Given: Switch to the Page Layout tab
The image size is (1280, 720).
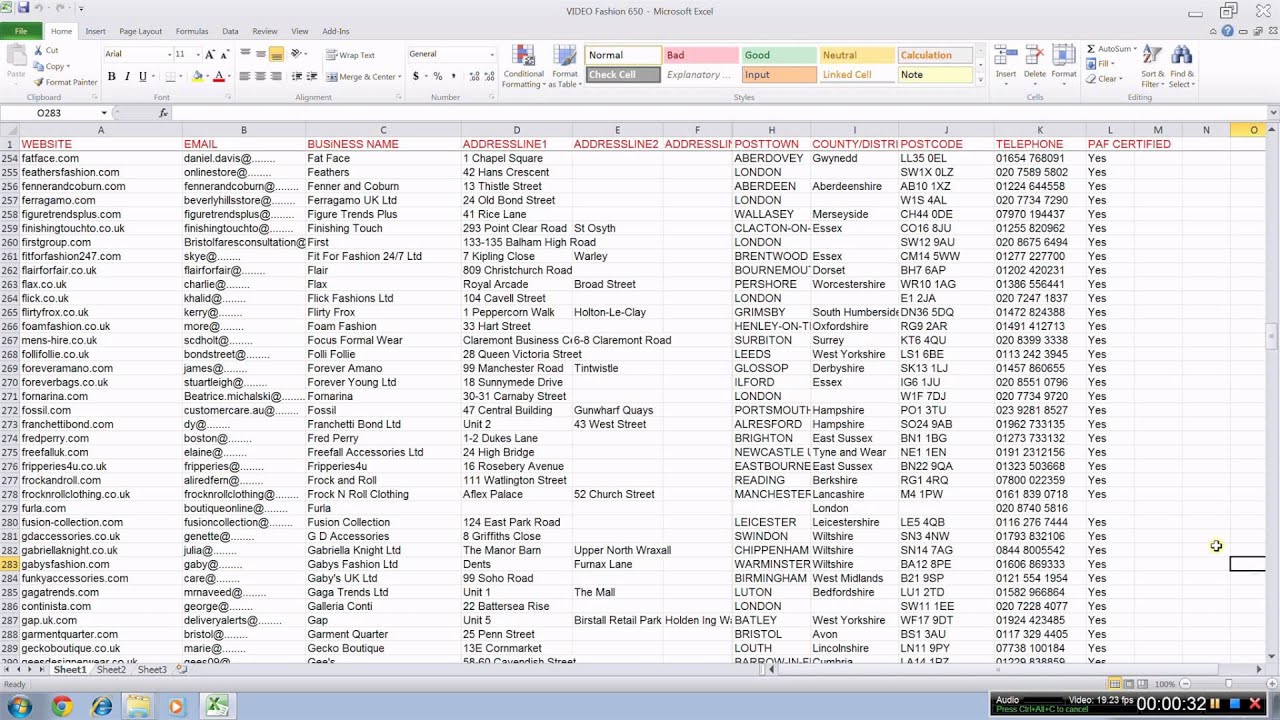Looking at the screenshot, I should pos(140,31).
